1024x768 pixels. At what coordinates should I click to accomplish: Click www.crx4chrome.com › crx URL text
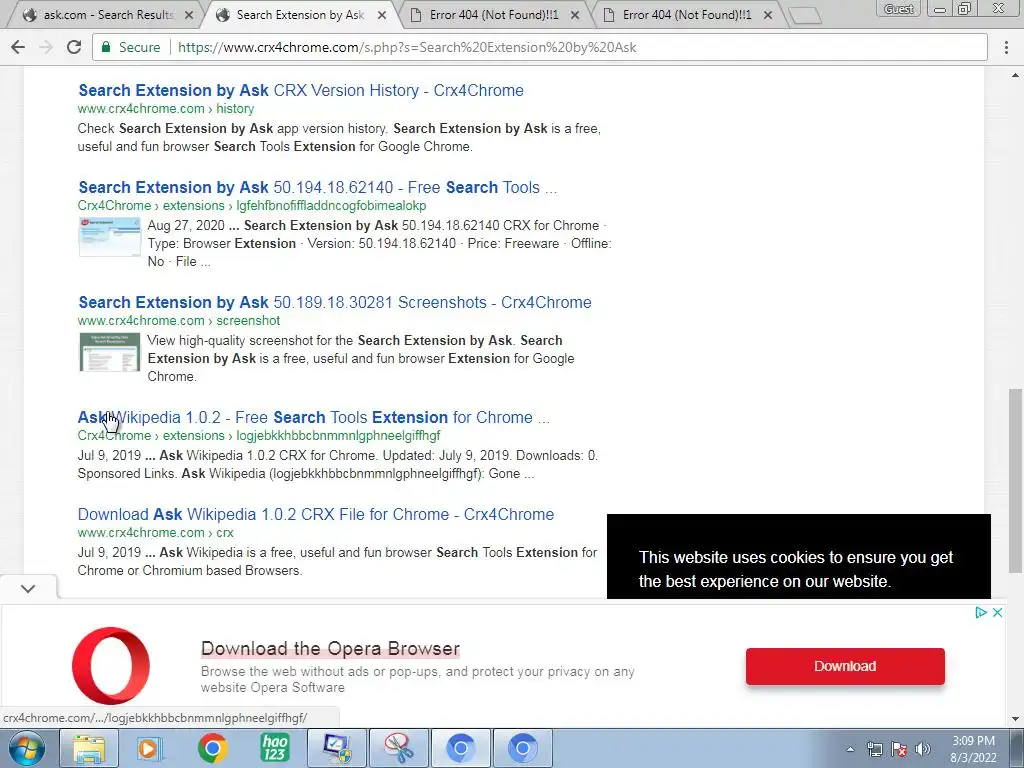pos(155,533)
